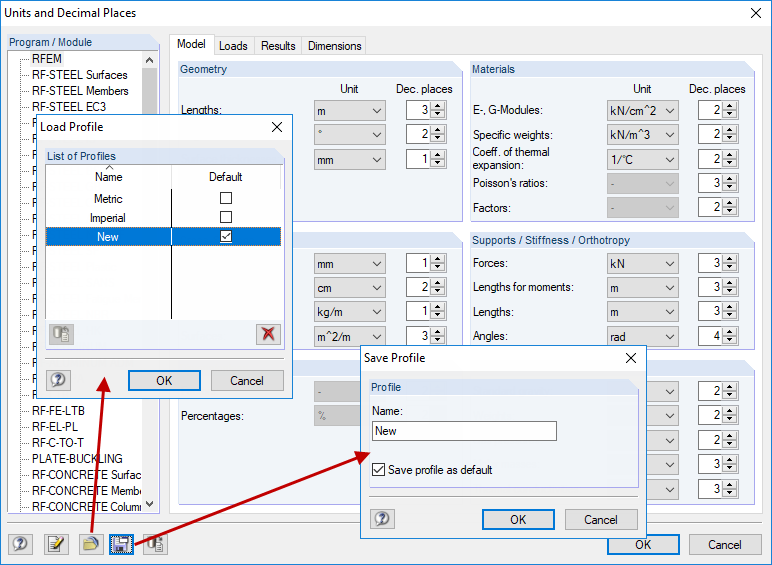Open the Geometry Lengths unit dropdown
Image resolution: width=772 pixels, height=565 pixels.
point(350,111)
